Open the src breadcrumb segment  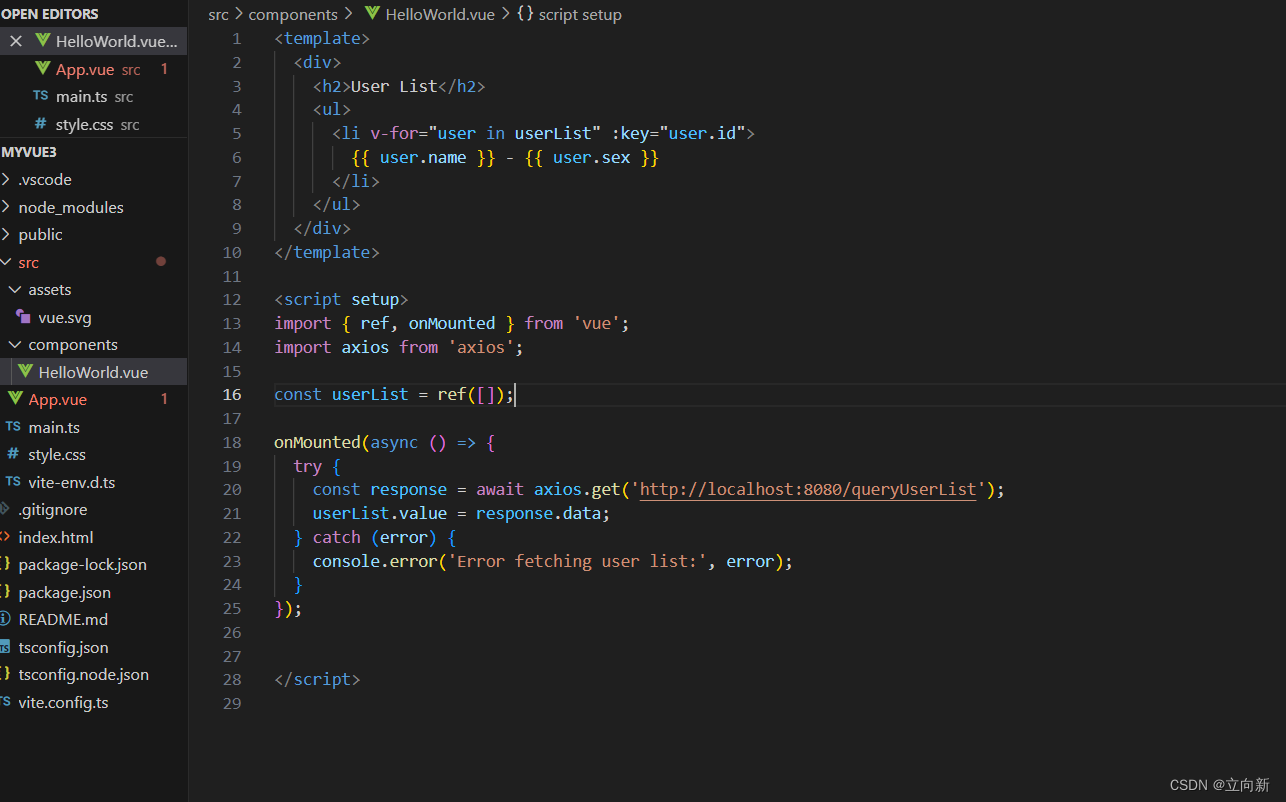(218, 14)
